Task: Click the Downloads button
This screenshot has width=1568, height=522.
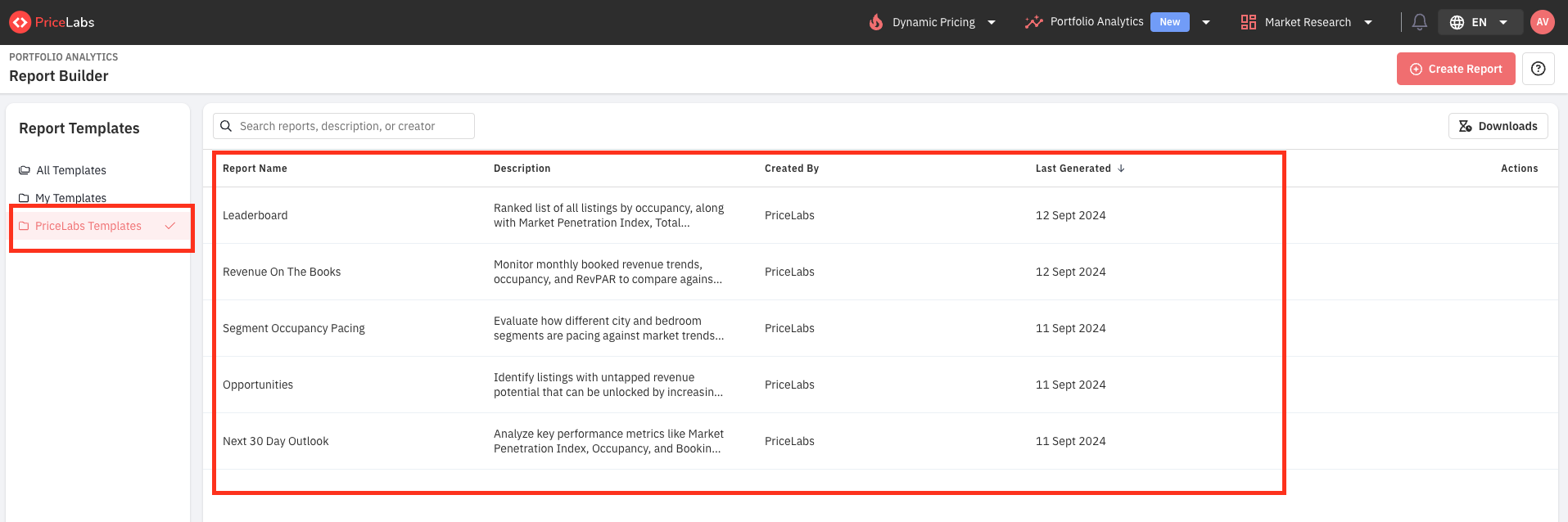Action: (1498, 126)
